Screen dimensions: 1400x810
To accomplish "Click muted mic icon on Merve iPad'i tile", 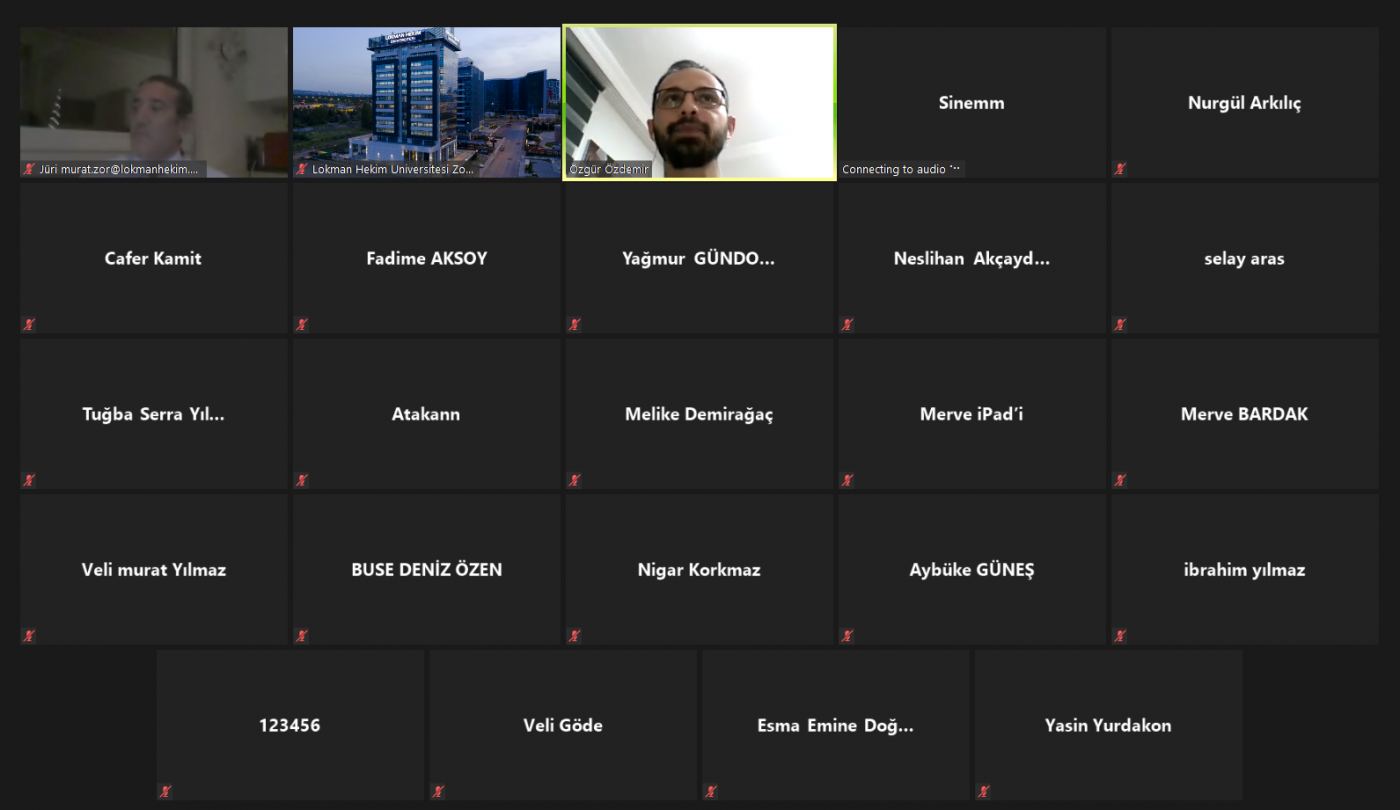I will click(x=847, y=480).
